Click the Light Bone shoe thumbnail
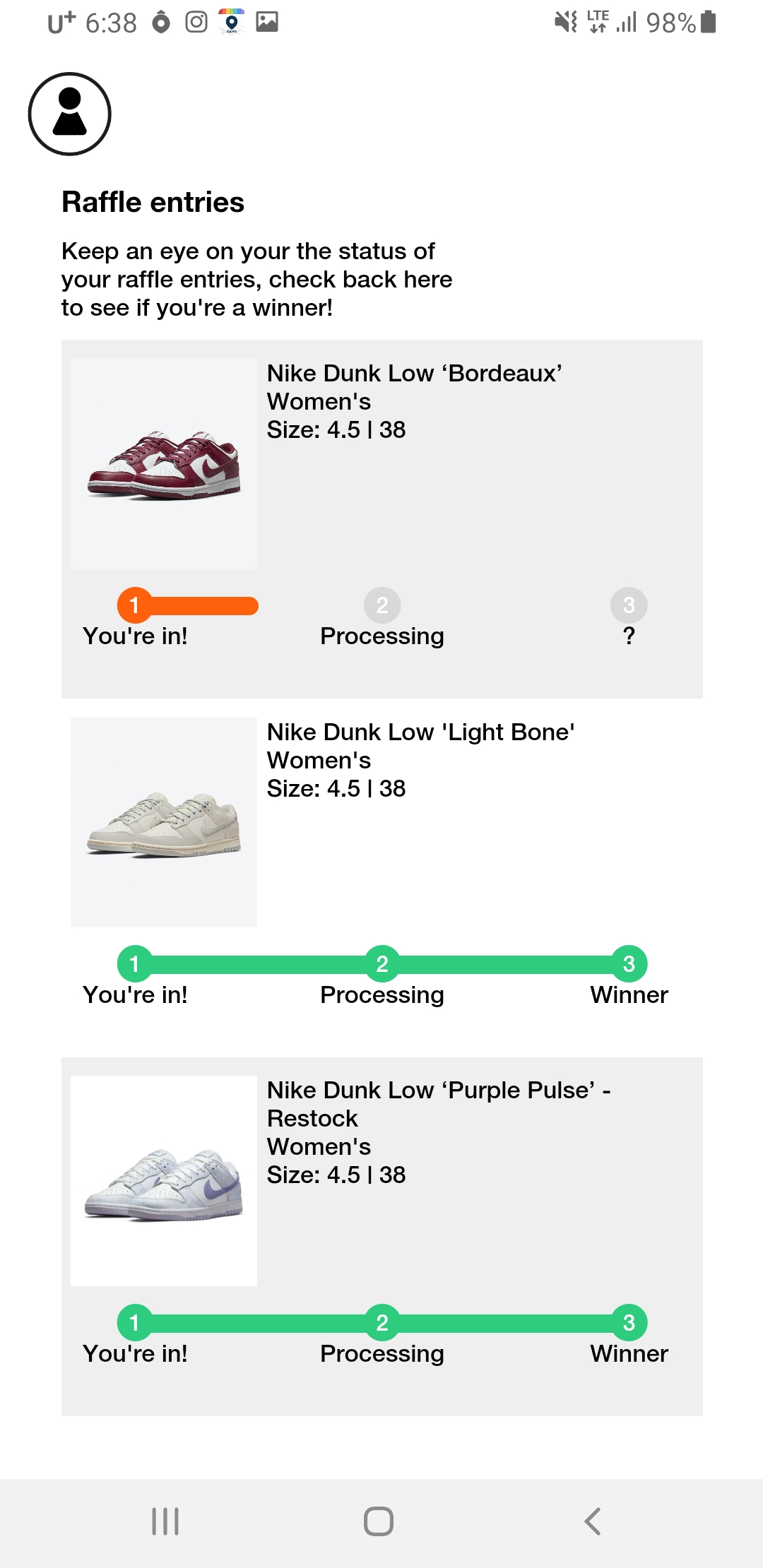The image size is (763, 1568). pos(164,823)
